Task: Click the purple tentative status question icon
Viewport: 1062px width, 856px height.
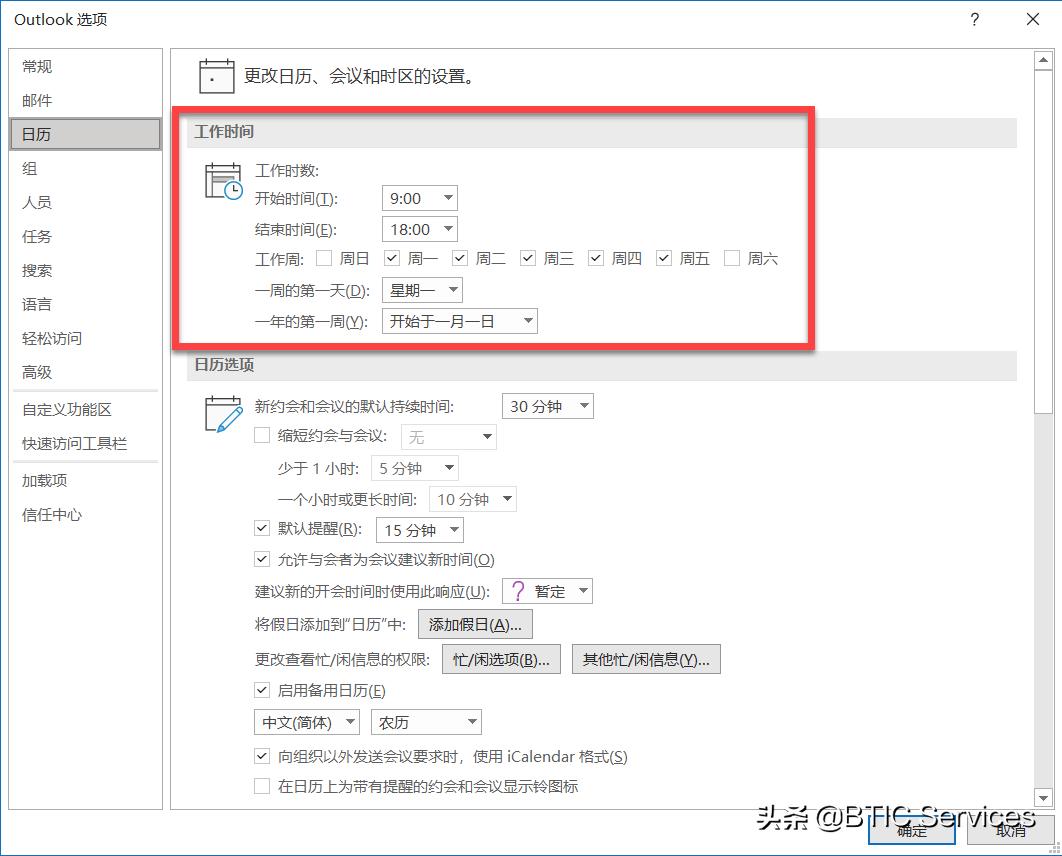Action: tap(519, 590)
